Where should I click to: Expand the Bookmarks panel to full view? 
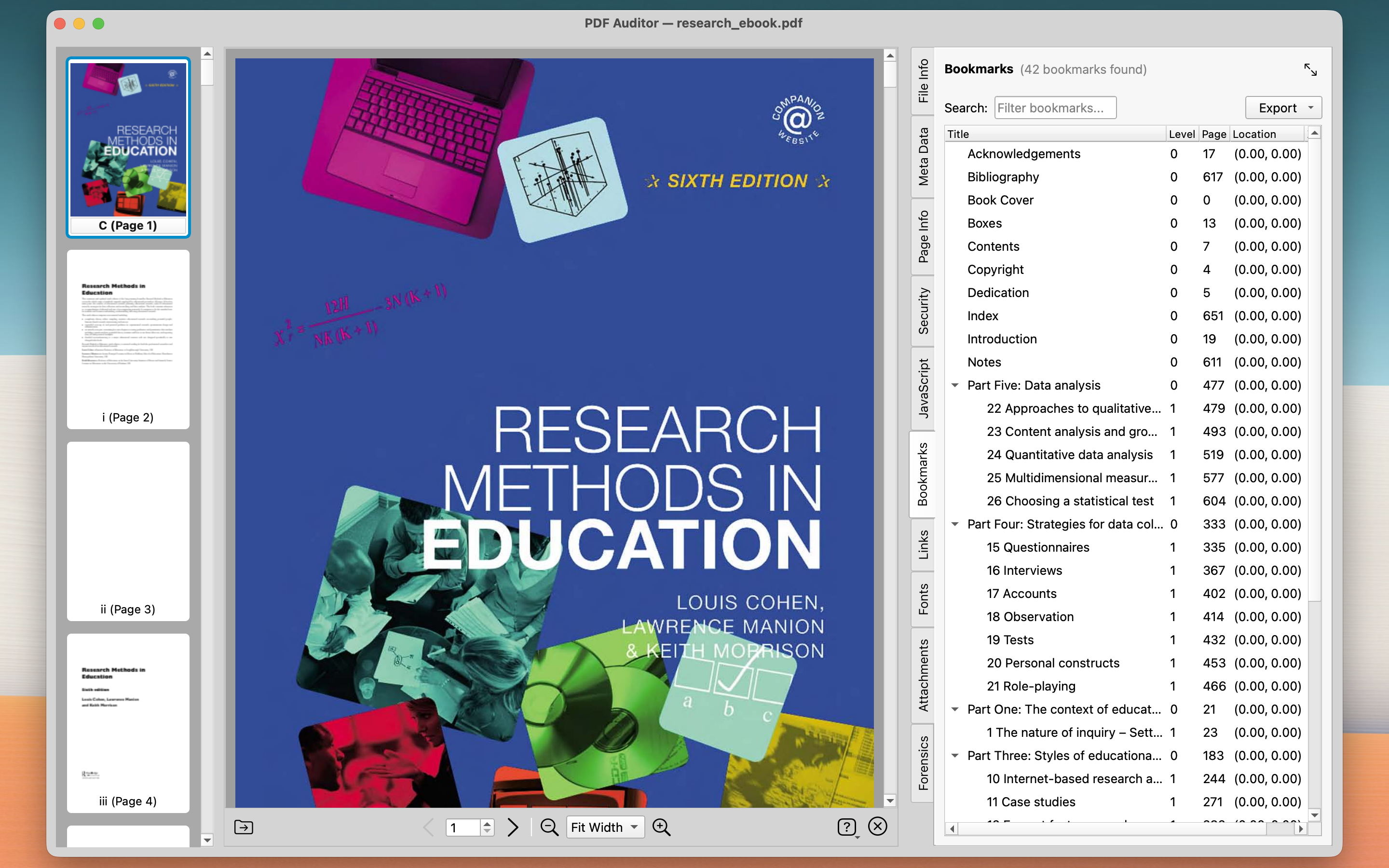pyautogui.click(x=1311, y=69)
